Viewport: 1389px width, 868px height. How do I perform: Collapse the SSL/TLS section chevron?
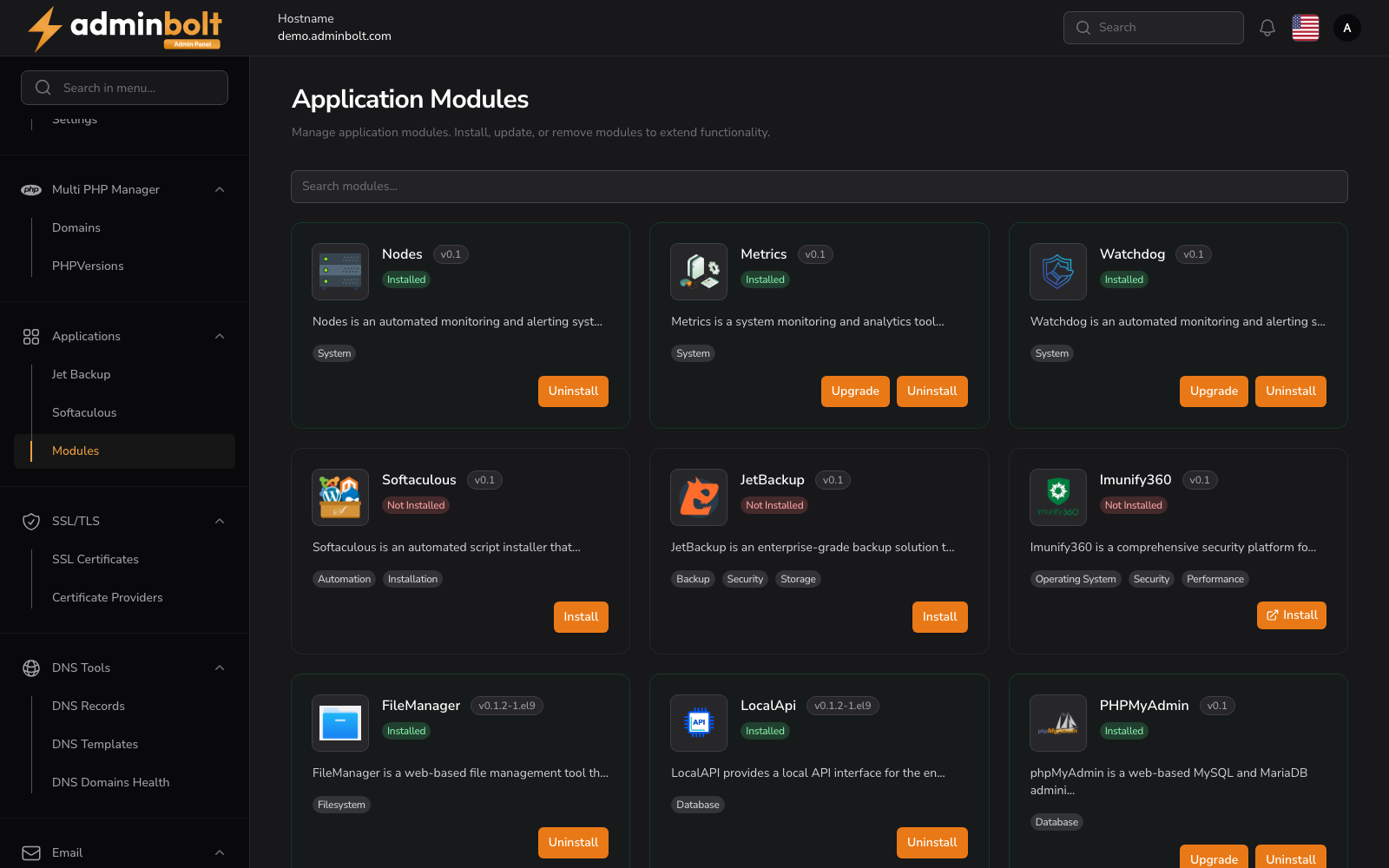pyautogui.click(x=220, y=521)
